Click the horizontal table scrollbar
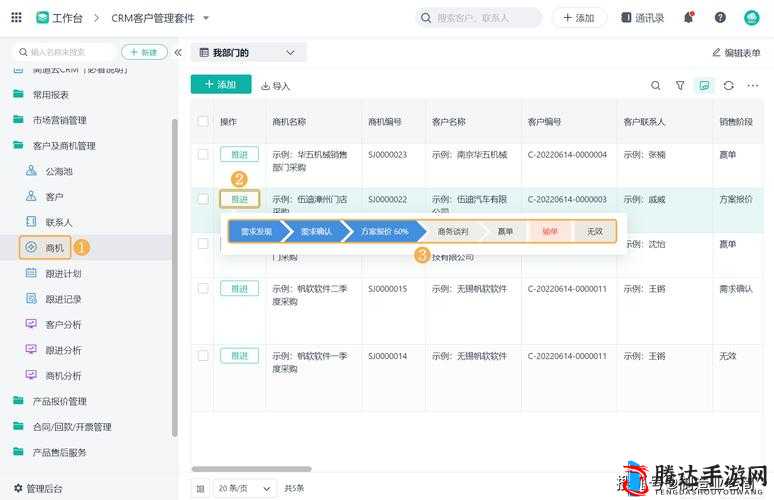This screenshot has height=500, width=774. point(251,469)
